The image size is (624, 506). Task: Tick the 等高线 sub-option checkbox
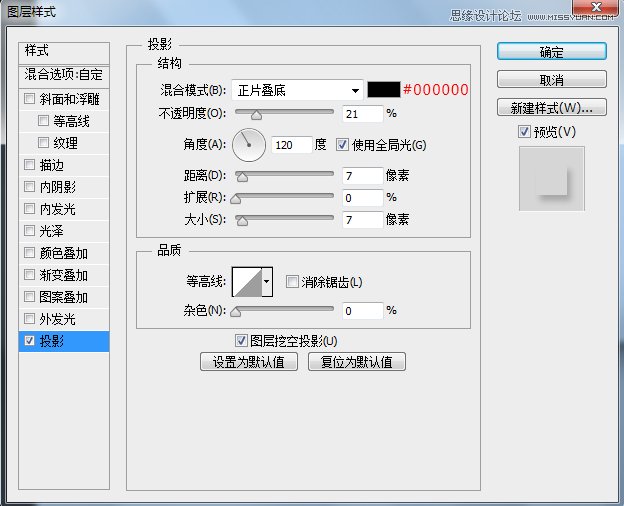[43, 120]
